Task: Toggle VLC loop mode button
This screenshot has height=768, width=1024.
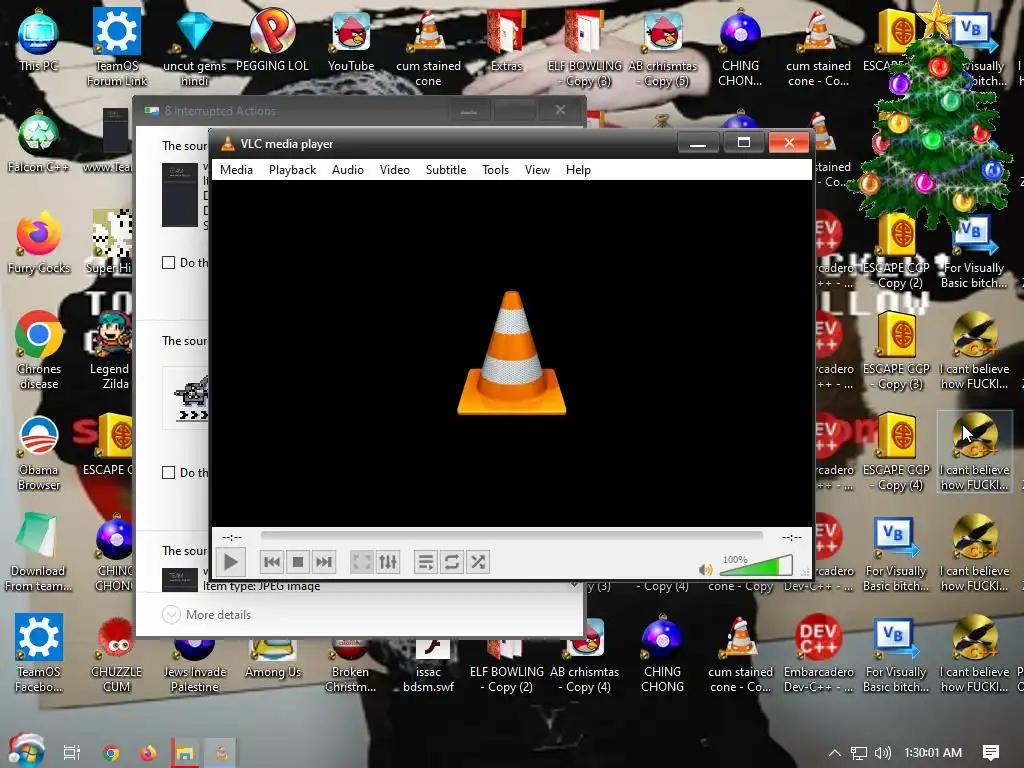Action: pyautogui.click(x=452, y=562)
